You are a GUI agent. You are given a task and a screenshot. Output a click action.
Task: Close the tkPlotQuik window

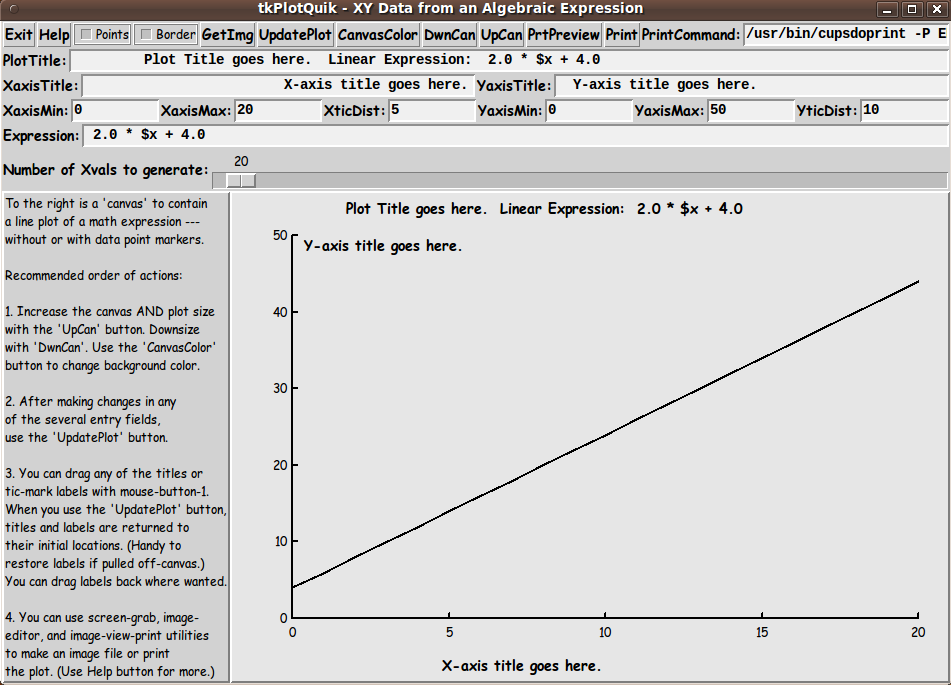coord(937,9)
